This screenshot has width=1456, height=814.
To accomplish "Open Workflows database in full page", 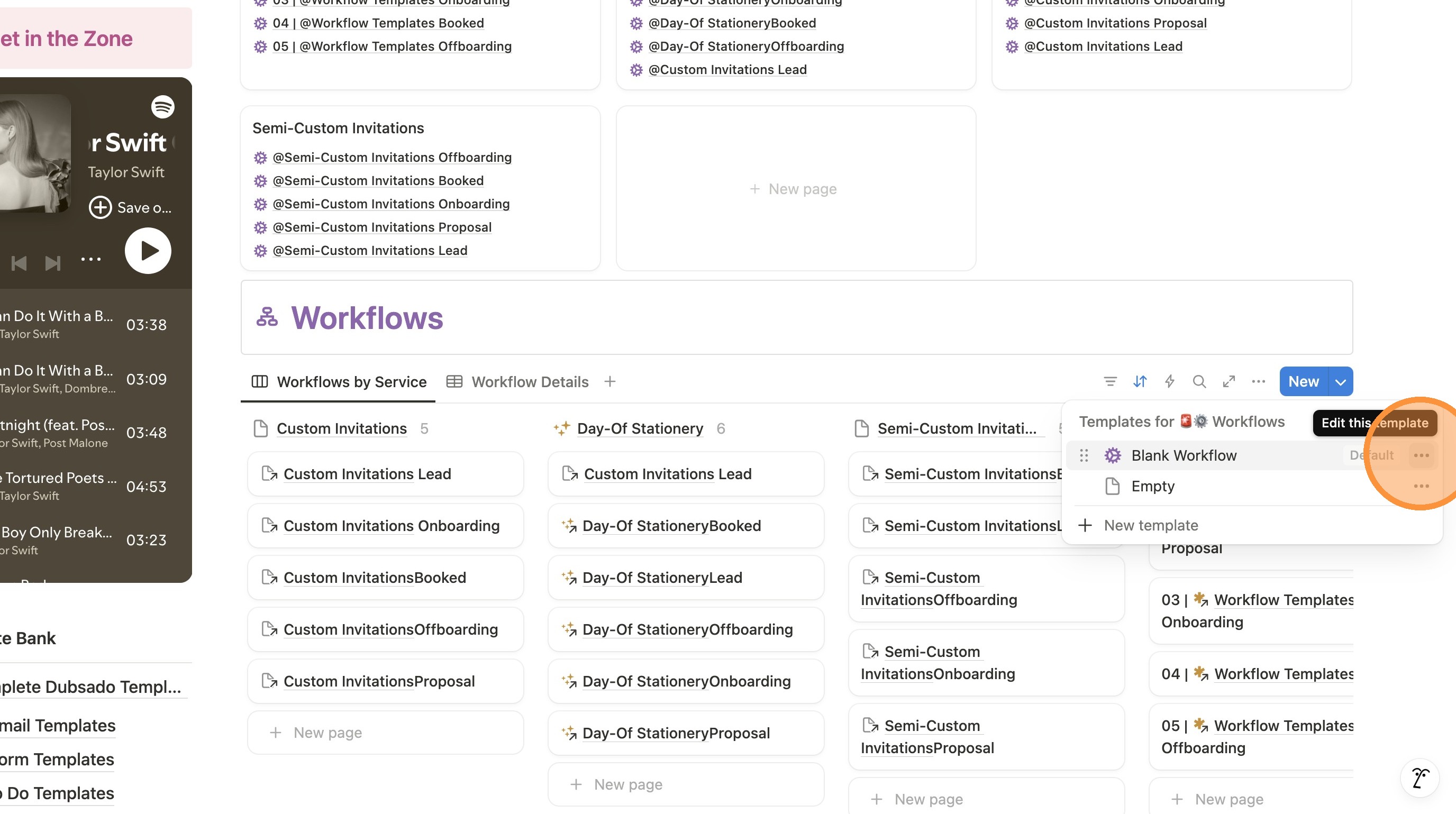I will click(1229, 381).
